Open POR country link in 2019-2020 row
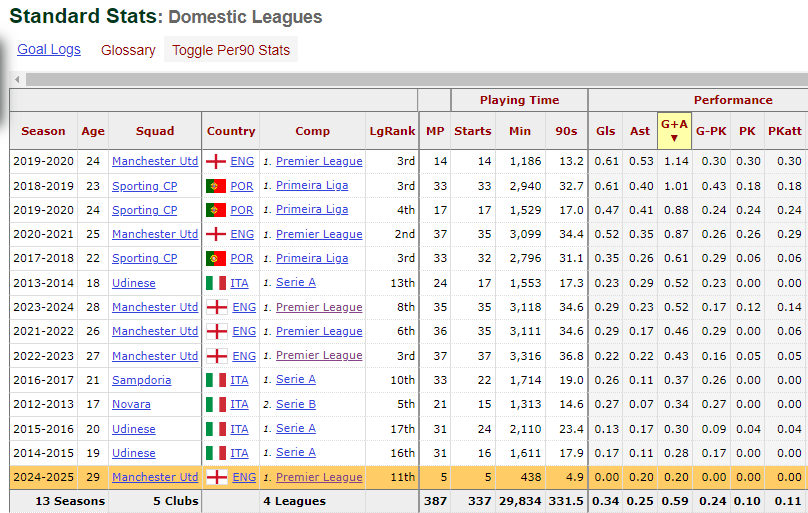Viewport: 808px width, 513px height. click(242, 210)
